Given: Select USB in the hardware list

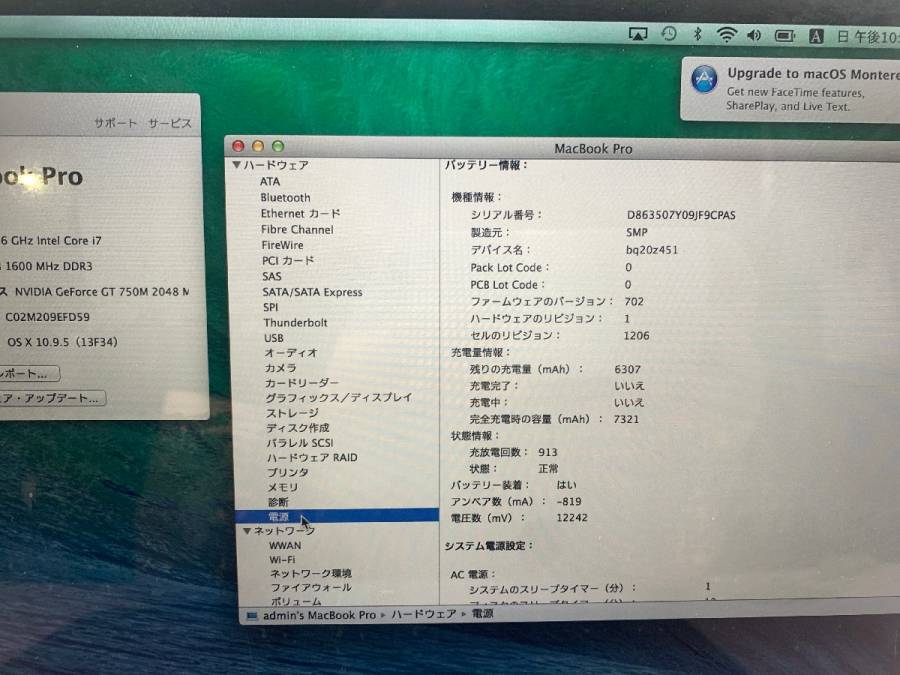Looking at the screenshot, I should click(273, 338).
